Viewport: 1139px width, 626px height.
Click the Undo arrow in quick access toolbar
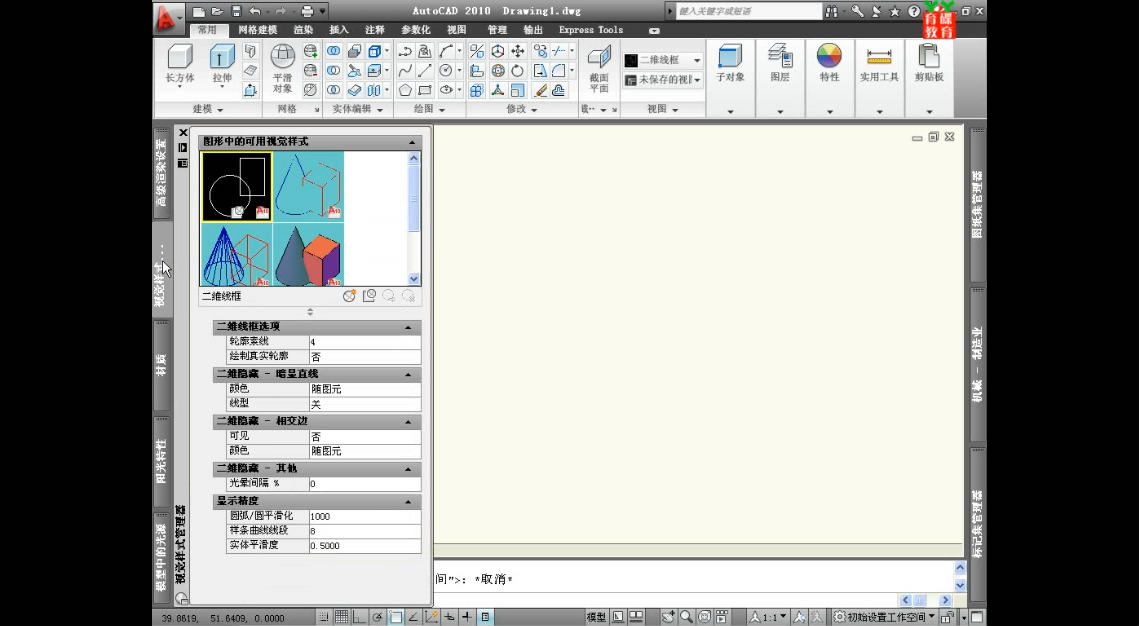click(x=255, y=11)
